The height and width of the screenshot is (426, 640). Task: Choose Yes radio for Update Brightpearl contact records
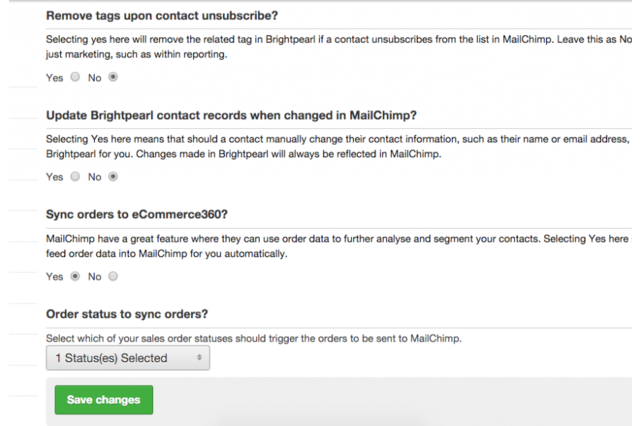tap(75, 177)
